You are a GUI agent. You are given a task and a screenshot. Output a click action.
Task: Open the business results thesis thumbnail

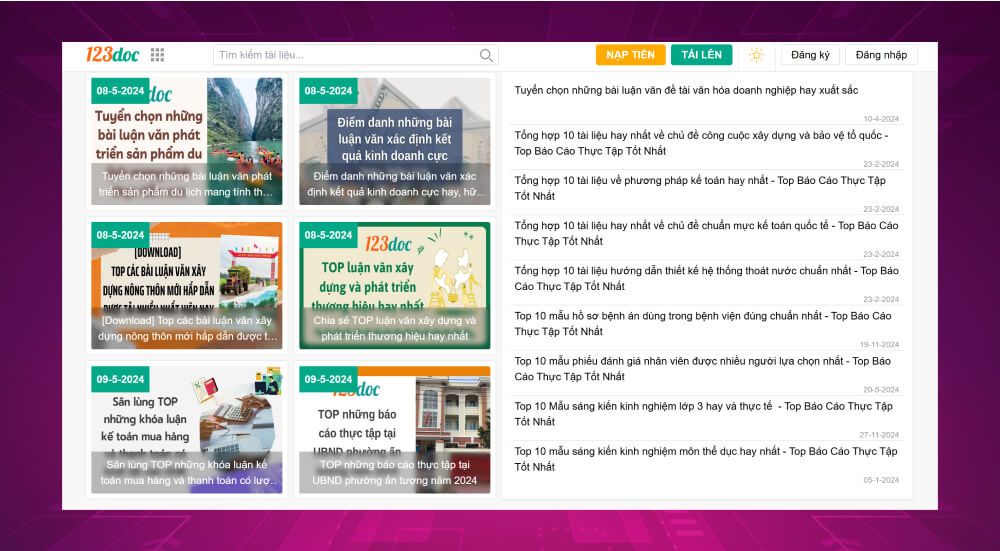point(394,141)
